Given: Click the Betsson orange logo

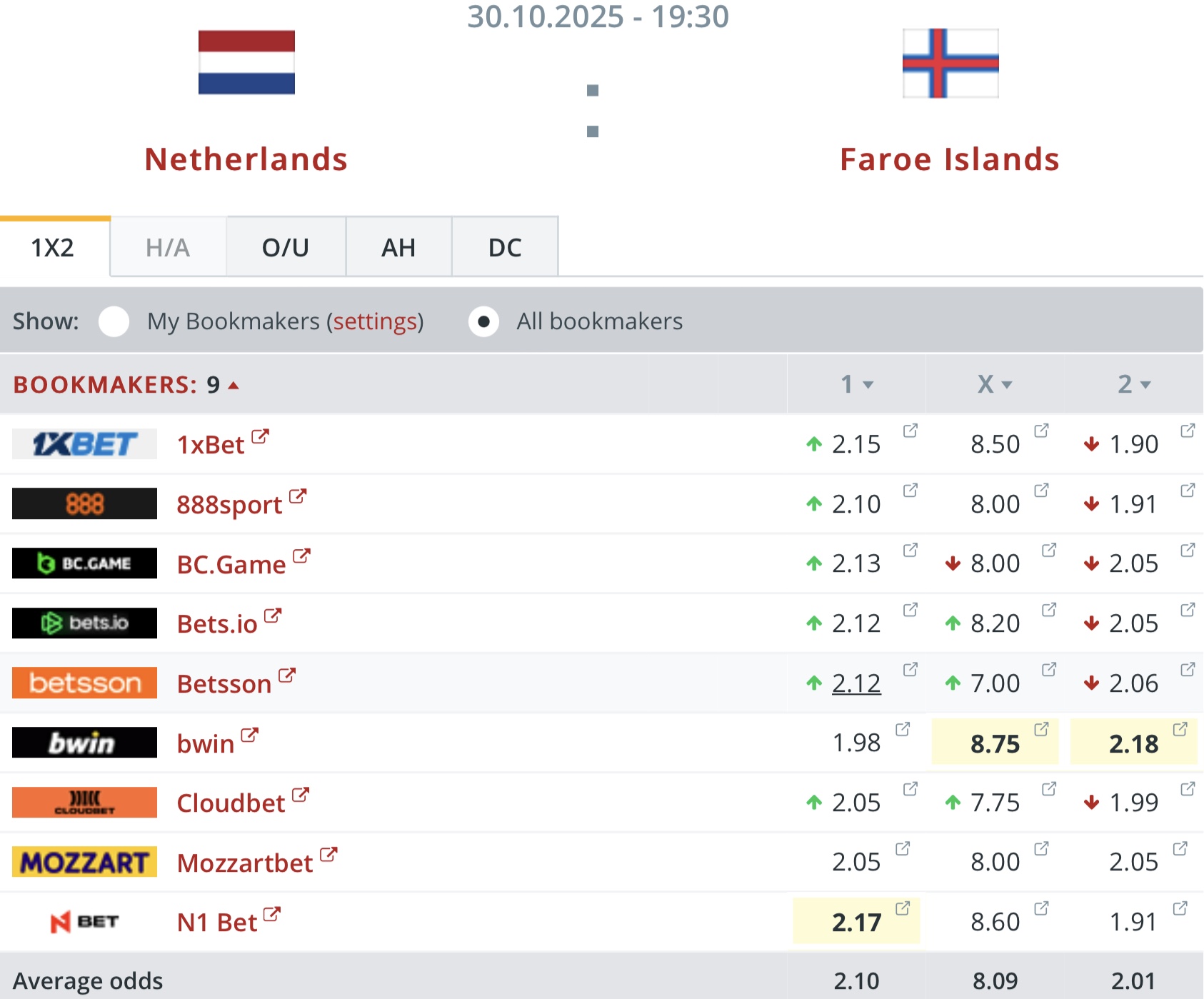Looking at the screenshot, I should [x=84, y=683].
